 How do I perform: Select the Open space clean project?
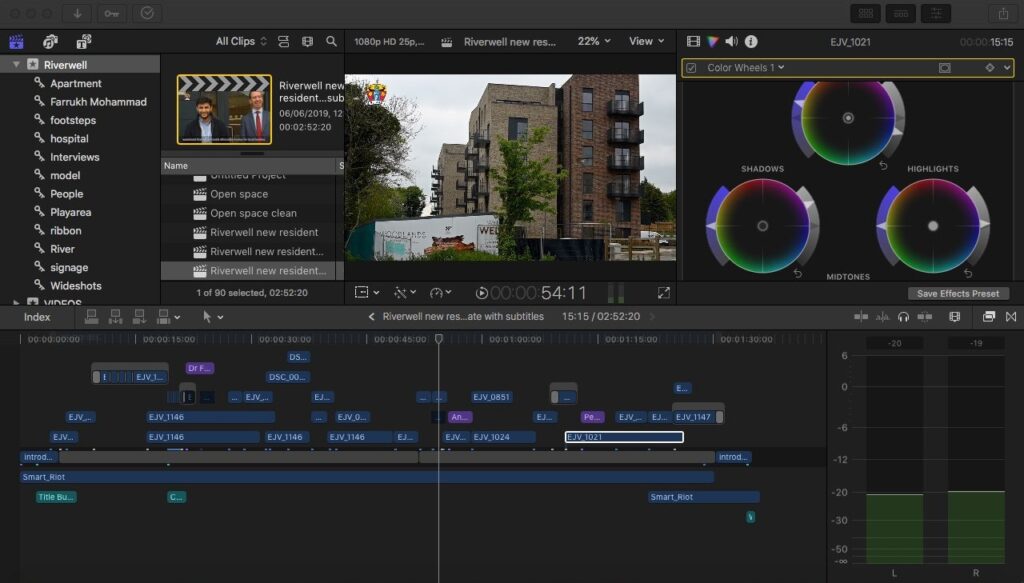click(253, 213)
